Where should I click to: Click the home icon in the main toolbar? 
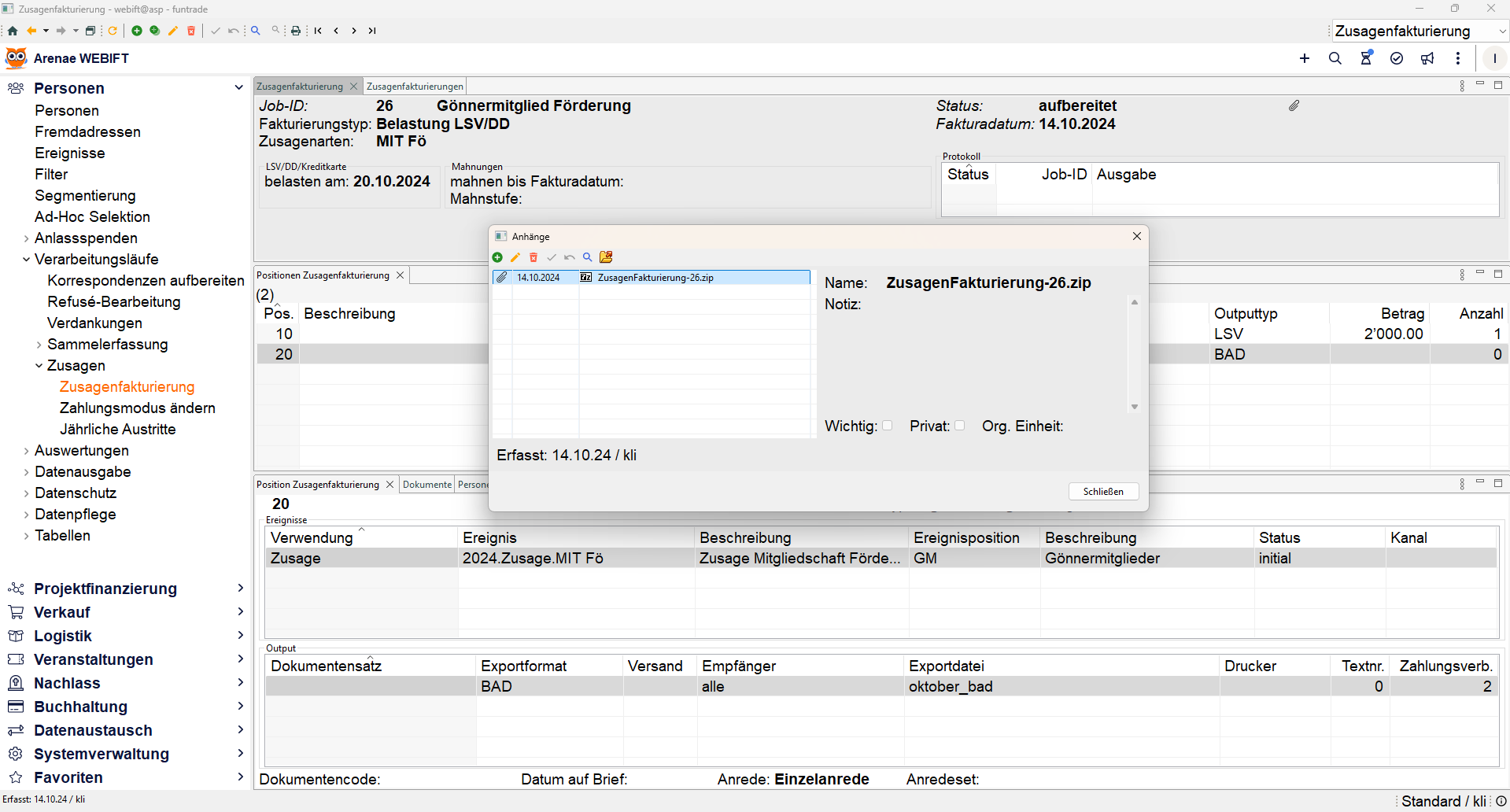pyautogui.click(x=13, y=31)
